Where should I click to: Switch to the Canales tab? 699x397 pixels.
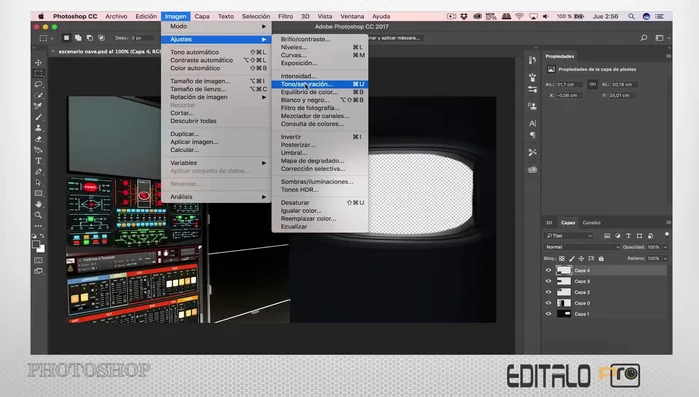[x=592, y=222]
